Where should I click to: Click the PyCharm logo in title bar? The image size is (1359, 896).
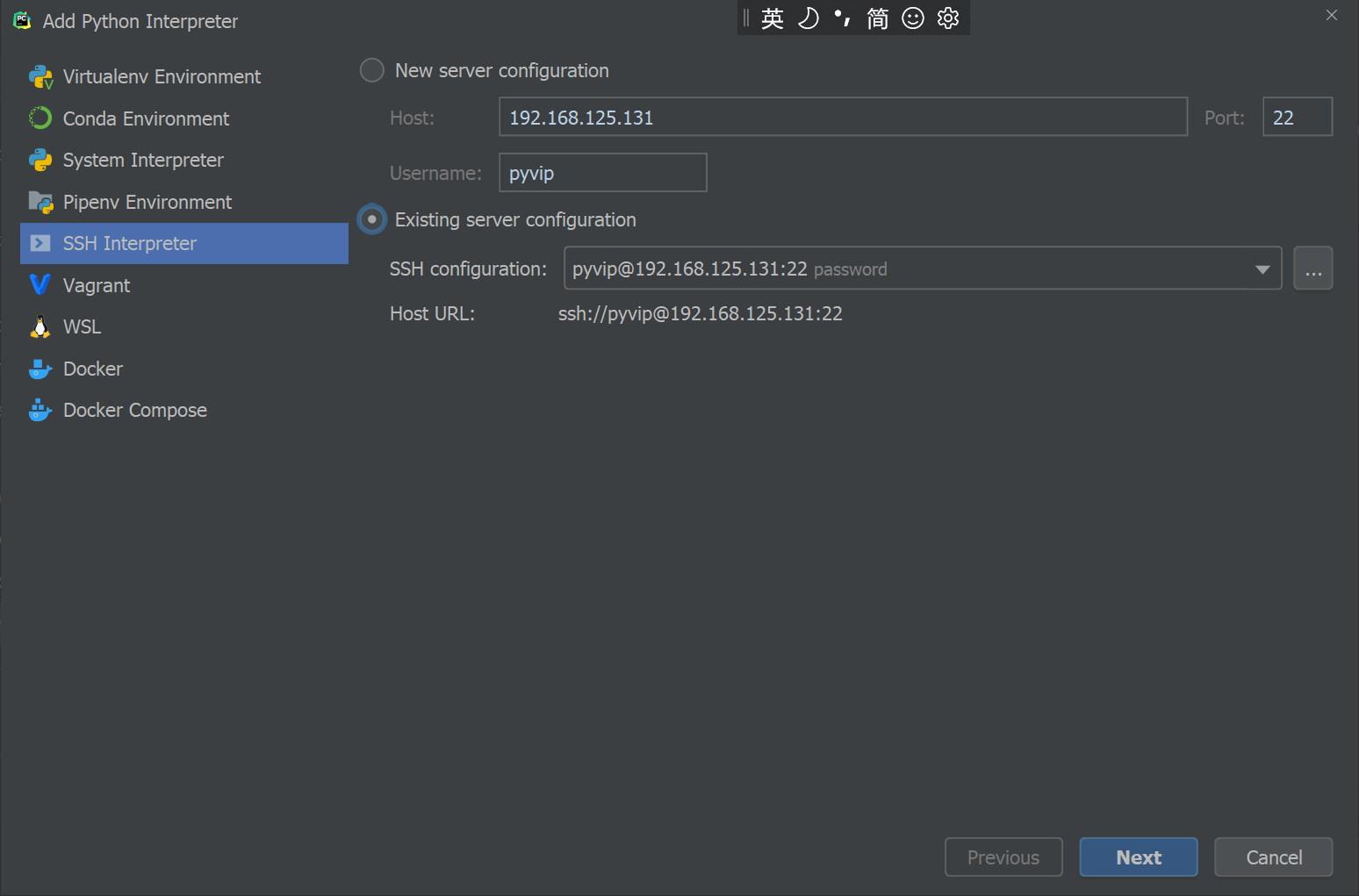click(x=22, y=20)
